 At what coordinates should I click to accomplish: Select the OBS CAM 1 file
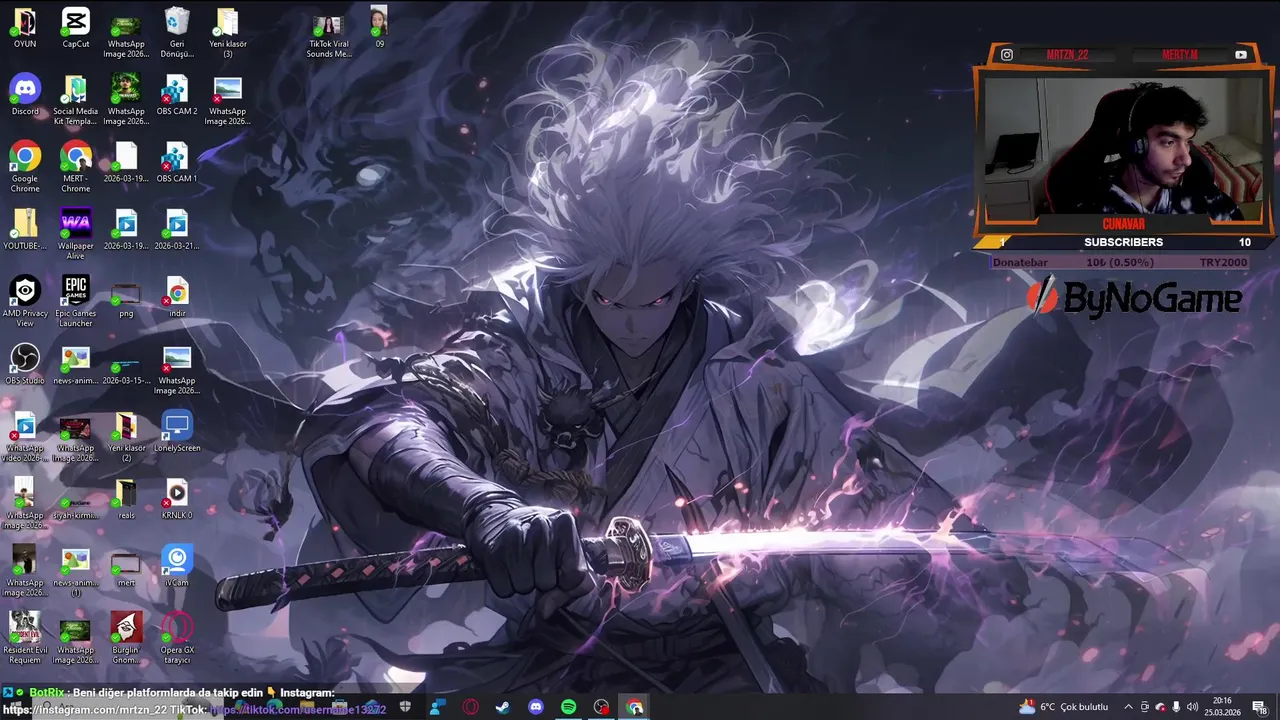[x=177, y=162]
